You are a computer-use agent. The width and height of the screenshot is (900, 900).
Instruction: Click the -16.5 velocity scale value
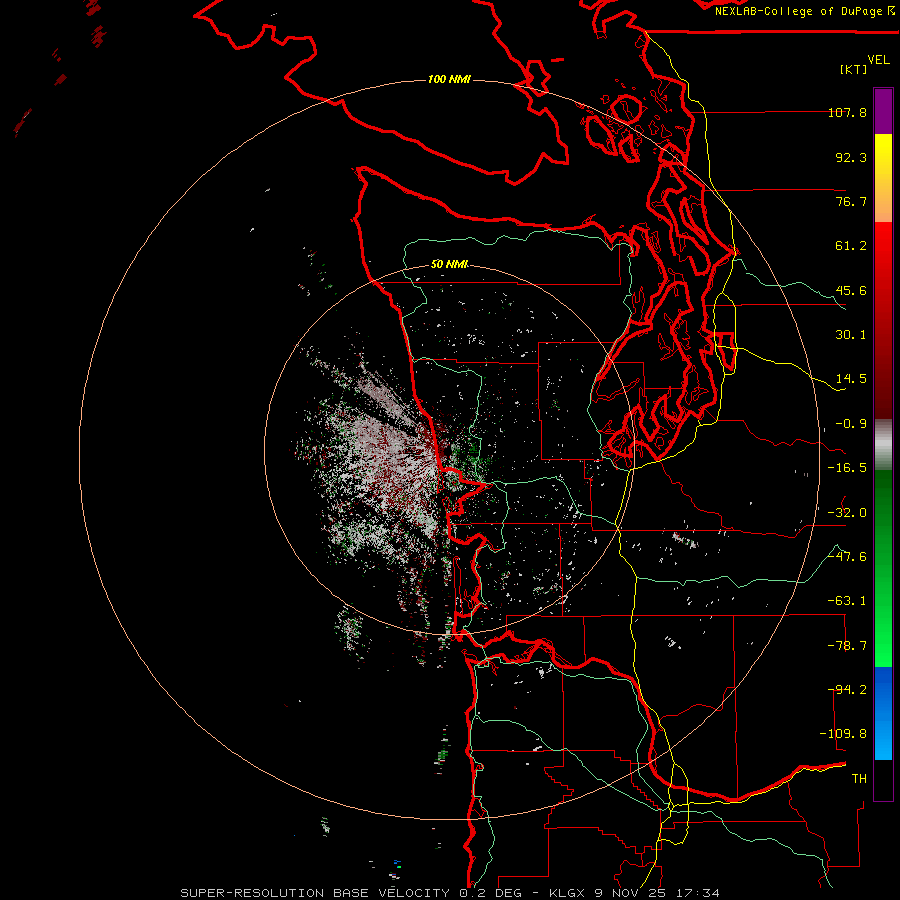tap(847, 468)
